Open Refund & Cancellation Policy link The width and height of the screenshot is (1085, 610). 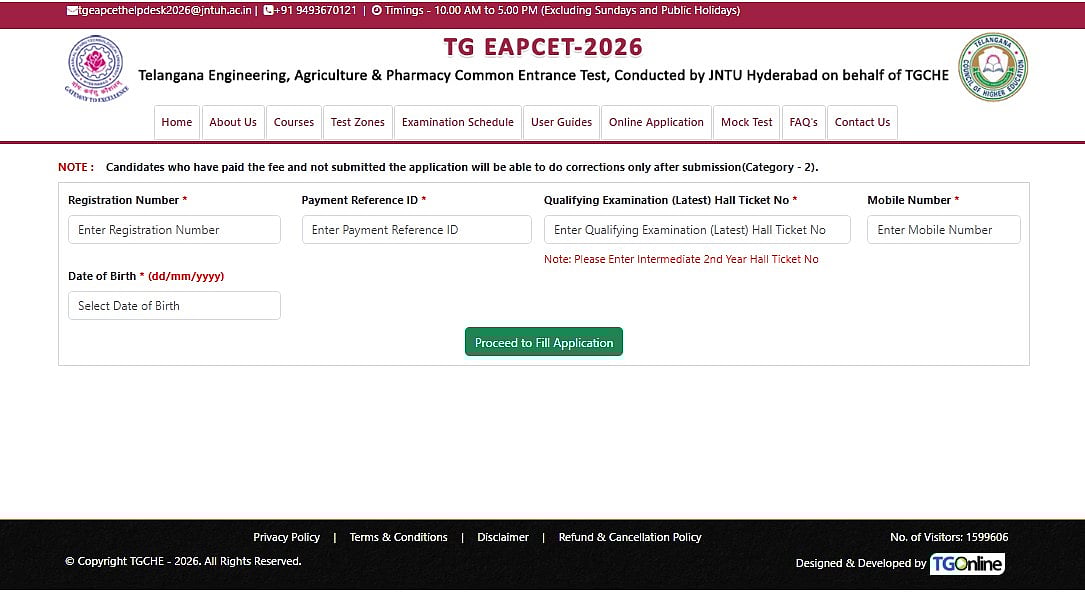click(630, 537)
